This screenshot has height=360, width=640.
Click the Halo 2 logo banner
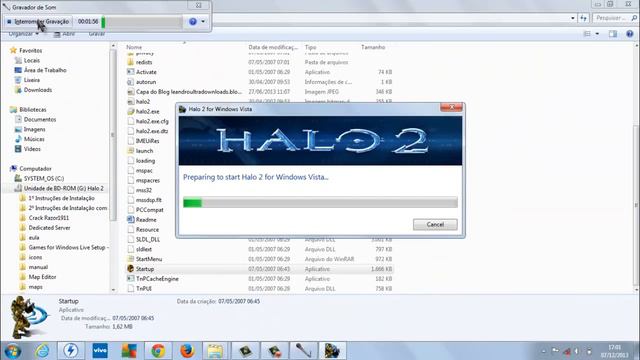pyautogui.click(x=320, y=141)
